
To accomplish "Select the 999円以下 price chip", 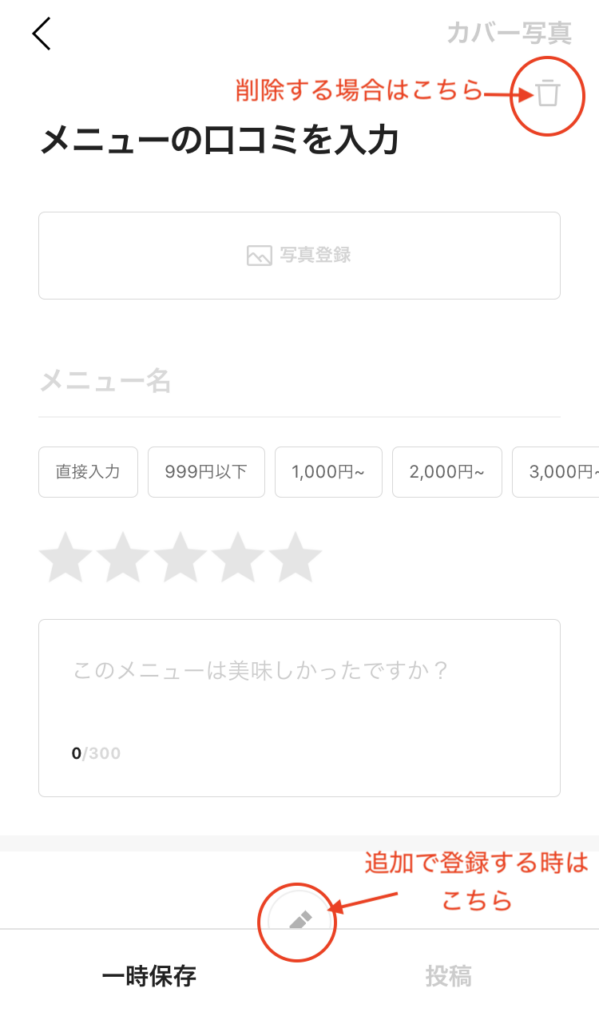I will pos(206,472).
